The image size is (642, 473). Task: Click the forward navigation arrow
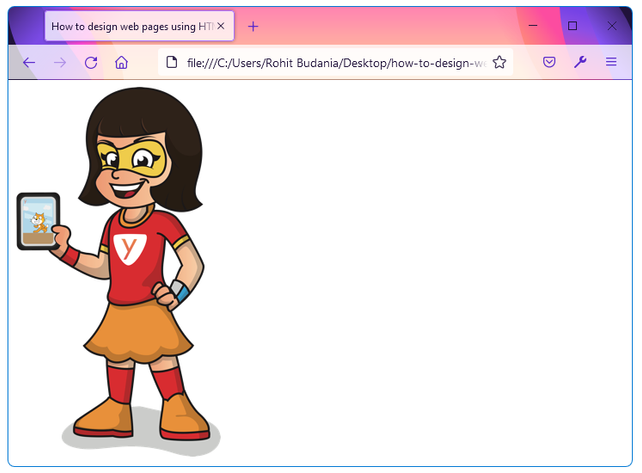tap(60, 63)
